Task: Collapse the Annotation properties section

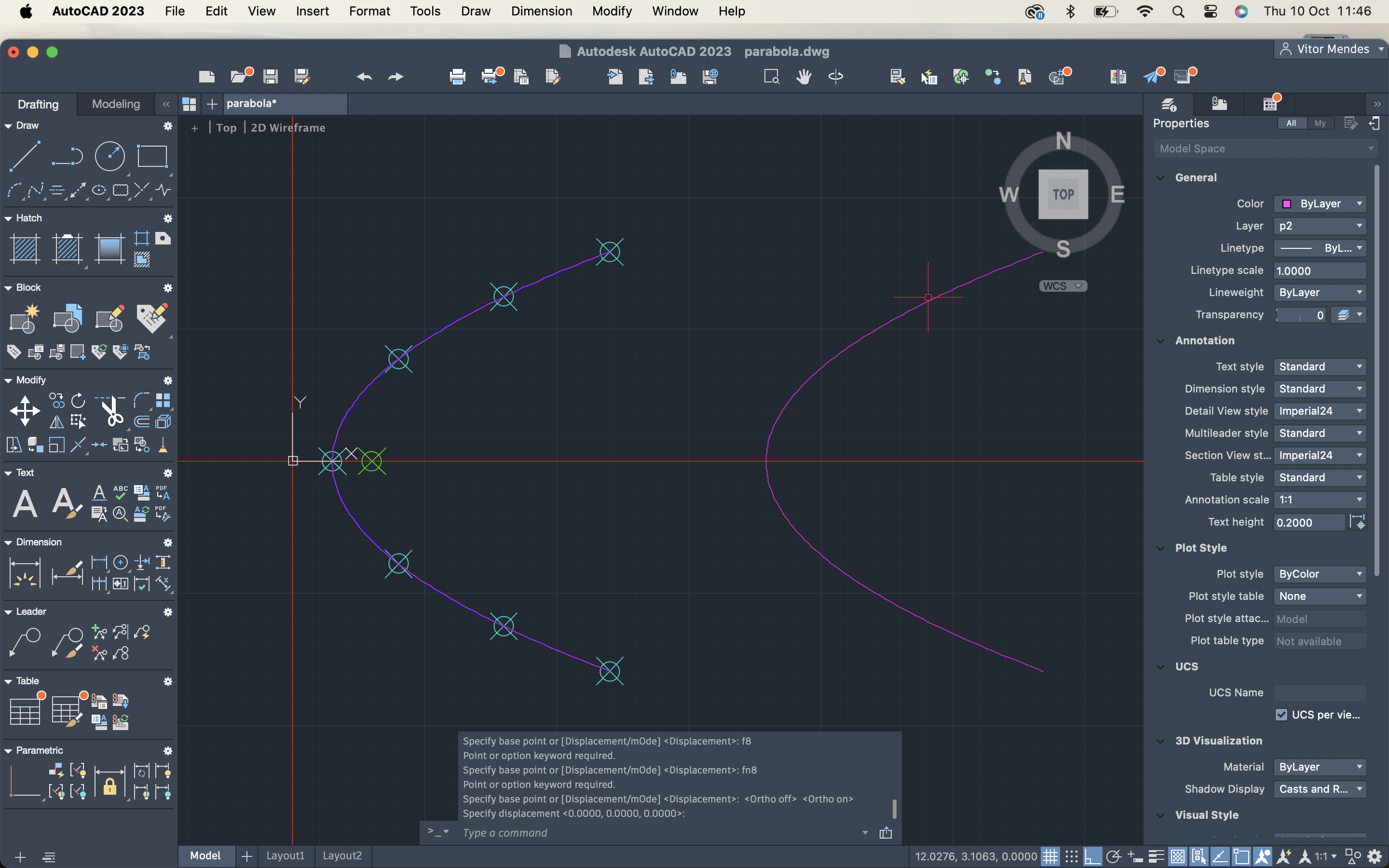Action: click(x=1160, y=340)
